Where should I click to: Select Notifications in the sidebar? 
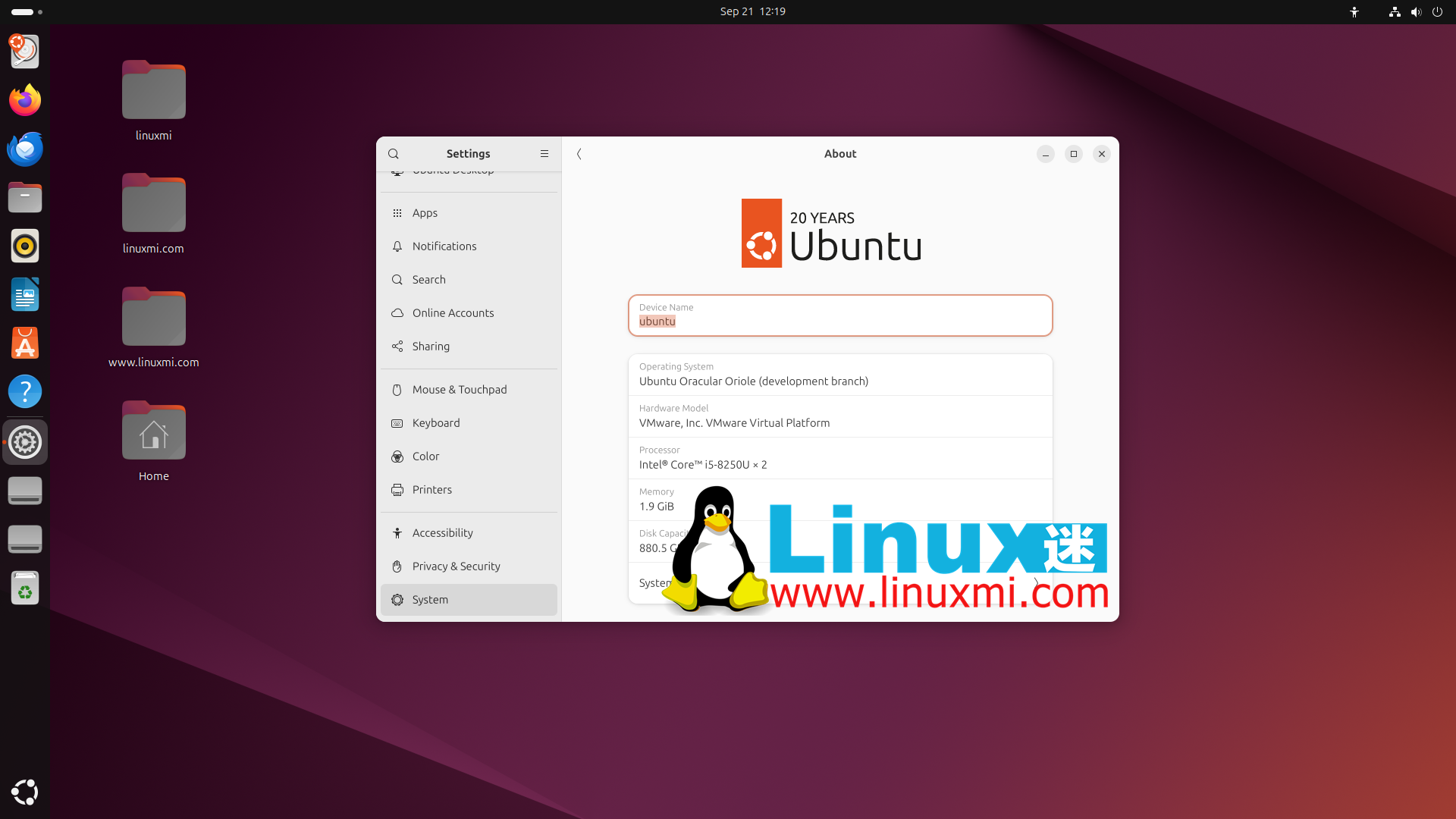469,246
